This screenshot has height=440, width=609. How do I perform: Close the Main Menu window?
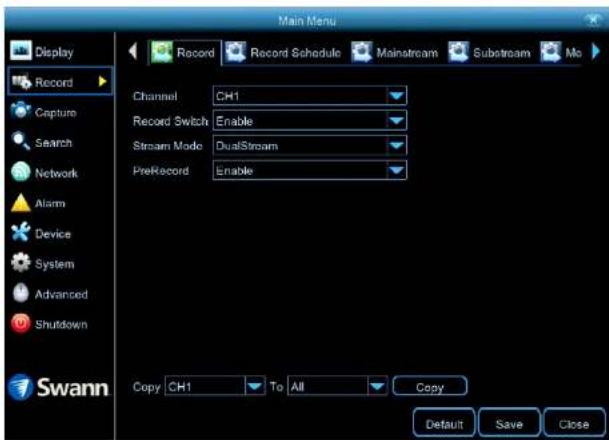[593, 20]
